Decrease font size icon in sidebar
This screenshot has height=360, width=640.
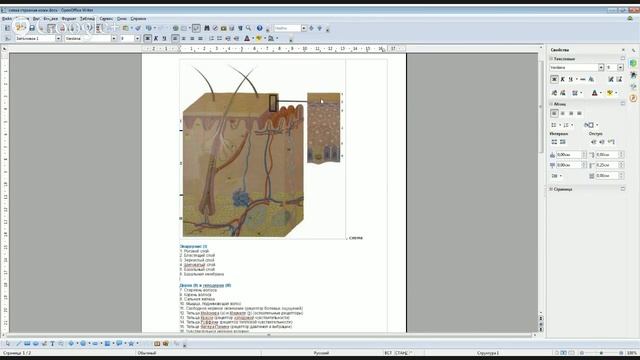pyautogui.click(x=619, y=79)
